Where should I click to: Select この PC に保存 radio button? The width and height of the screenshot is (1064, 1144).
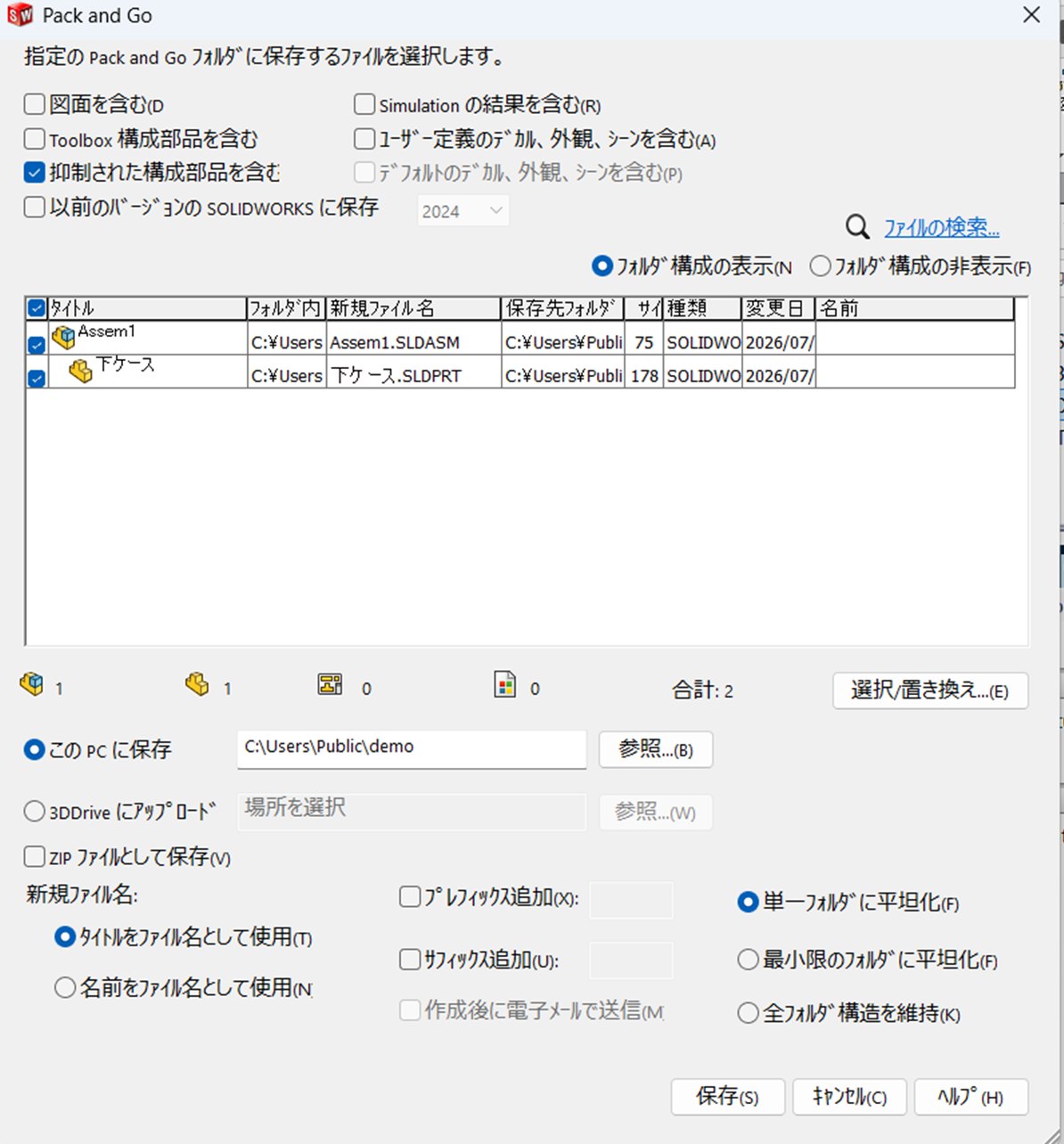click(x=34, y=749)
